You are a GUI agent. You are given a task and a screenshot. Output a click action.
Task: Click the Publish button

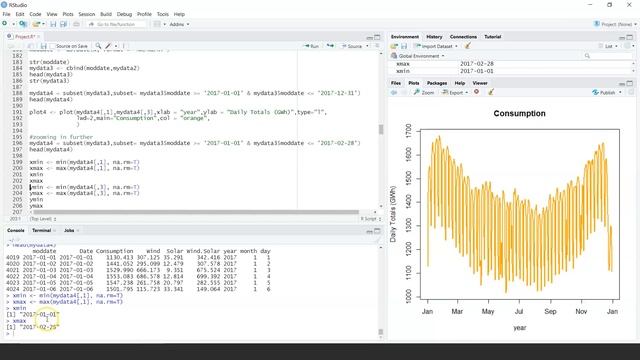coord(604,93)
